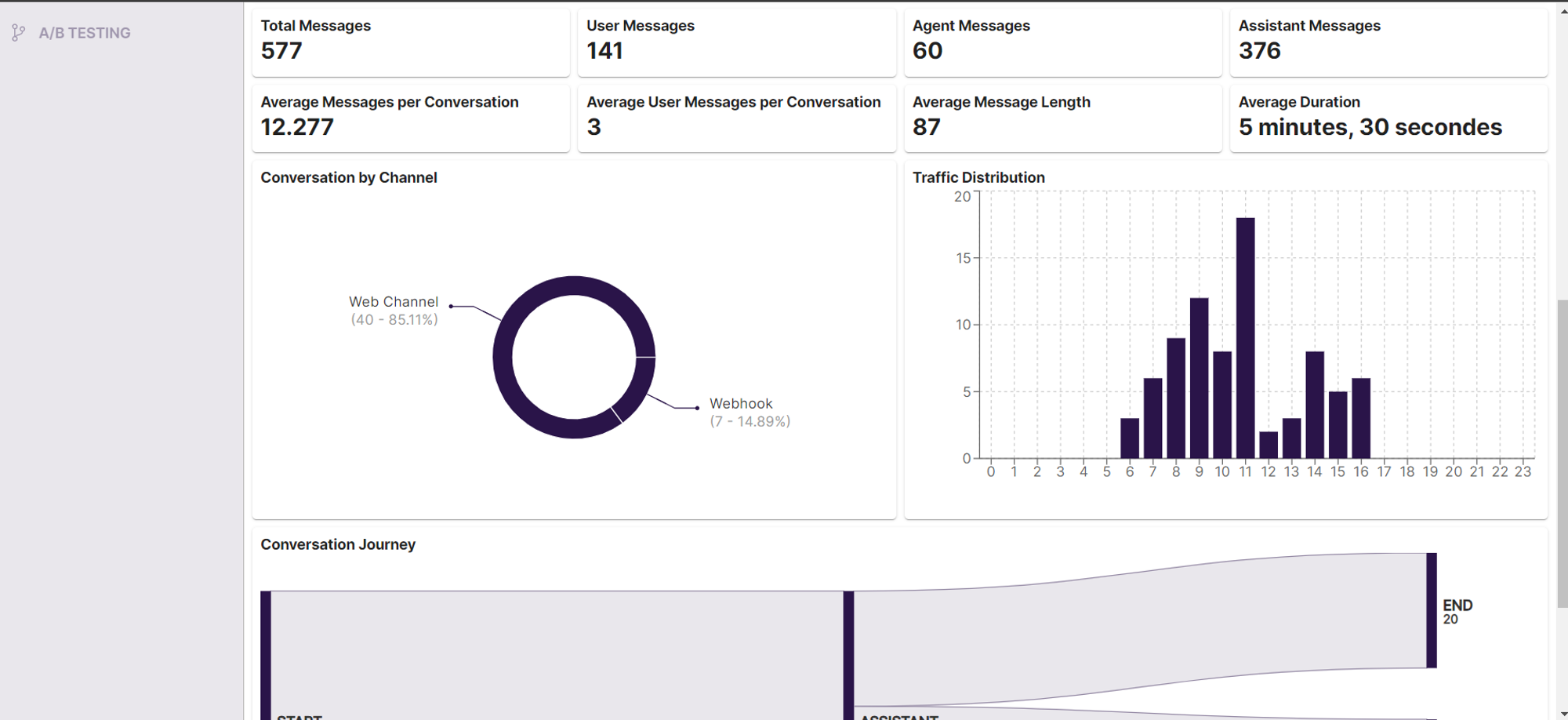Viewport: 1568px width, 720px height.
Task: Open the A/B TESTING sidebar item
Action: click(72, 33)
